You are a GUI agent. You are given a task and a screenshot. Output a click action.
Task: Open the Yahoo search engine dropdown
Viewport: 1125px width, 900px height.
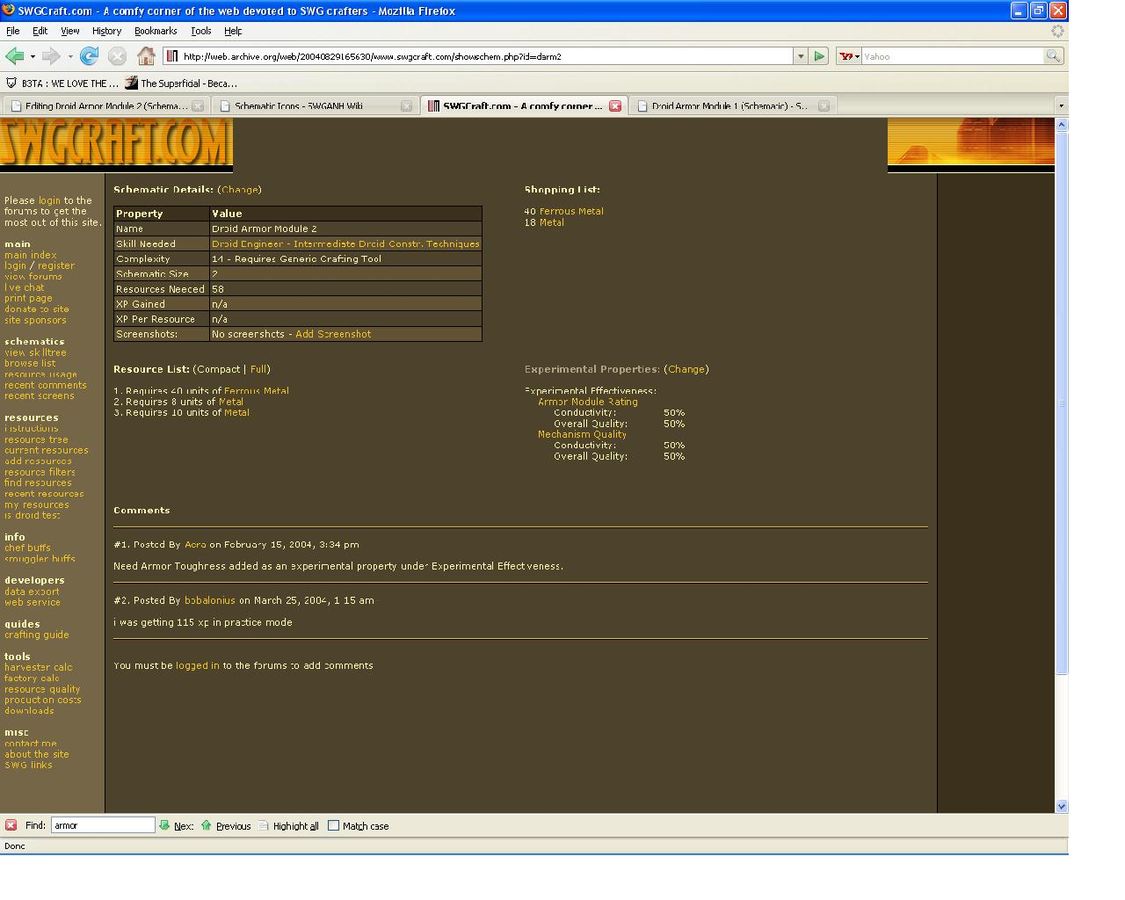point(850,56)
